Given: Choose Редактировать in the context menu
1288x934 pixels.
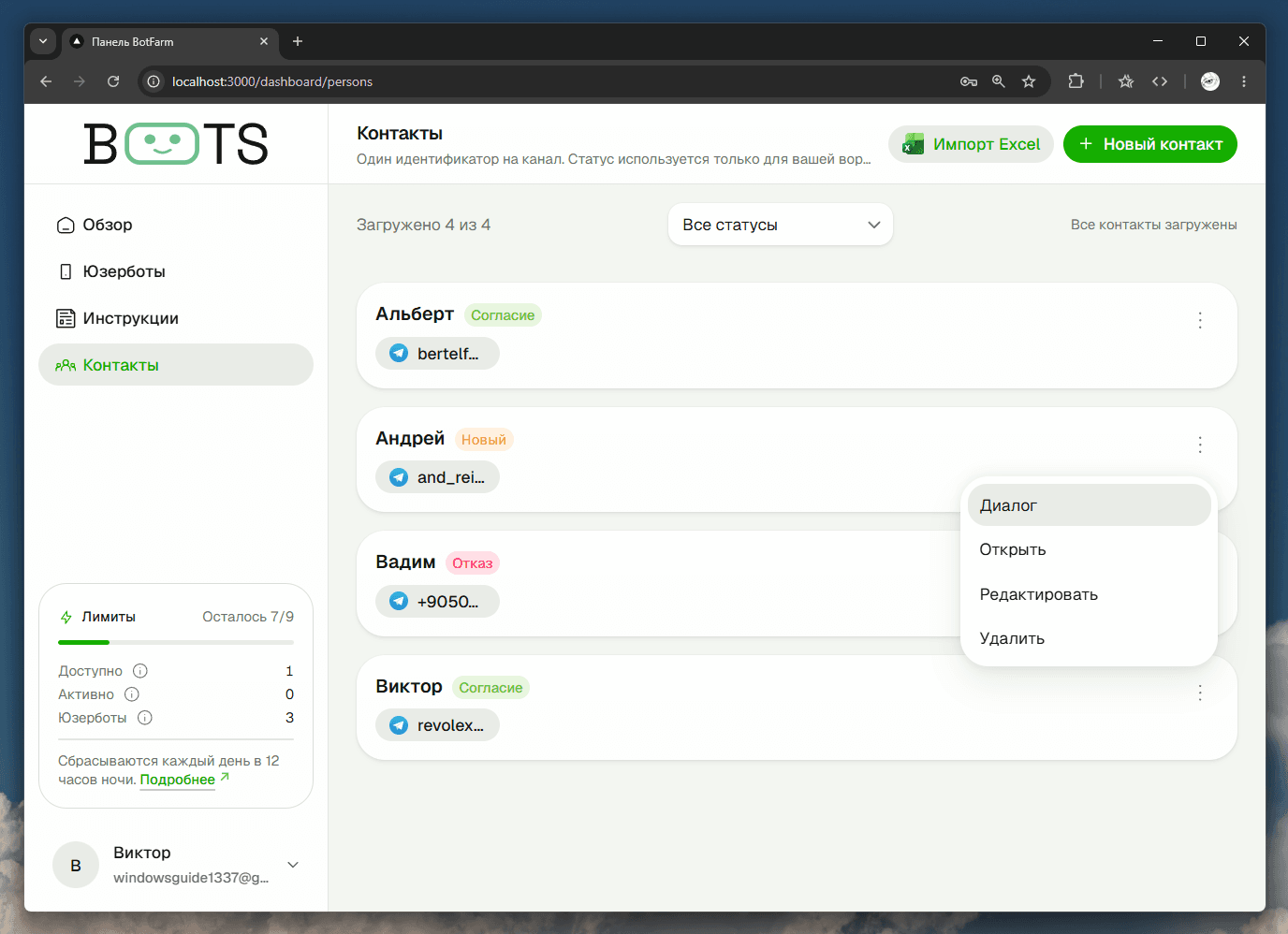Looking at the screenshot, I should pyautogui.click(x=1090, y=594).
